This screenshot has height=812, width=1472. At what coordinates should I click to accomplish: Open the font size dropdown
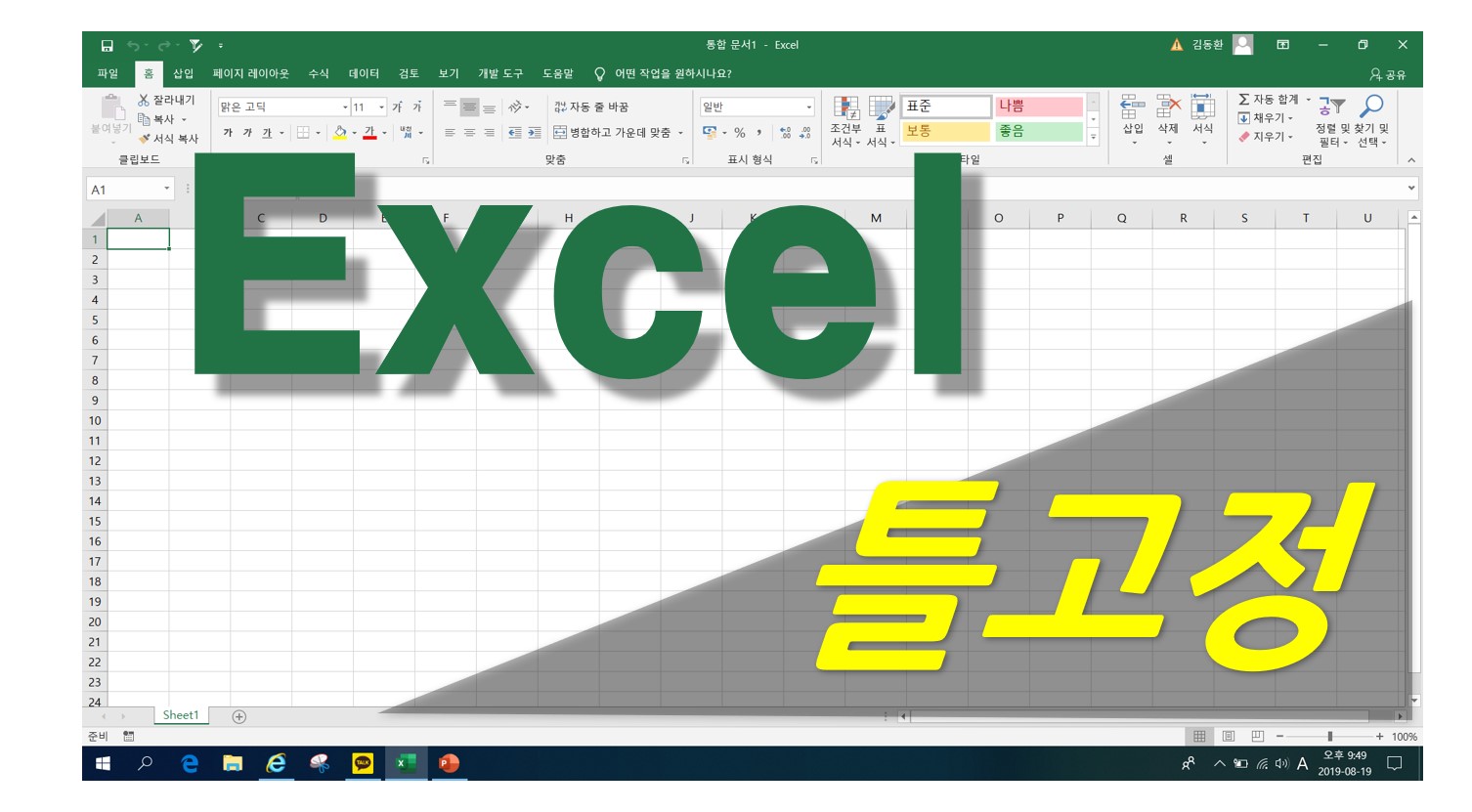381,107
